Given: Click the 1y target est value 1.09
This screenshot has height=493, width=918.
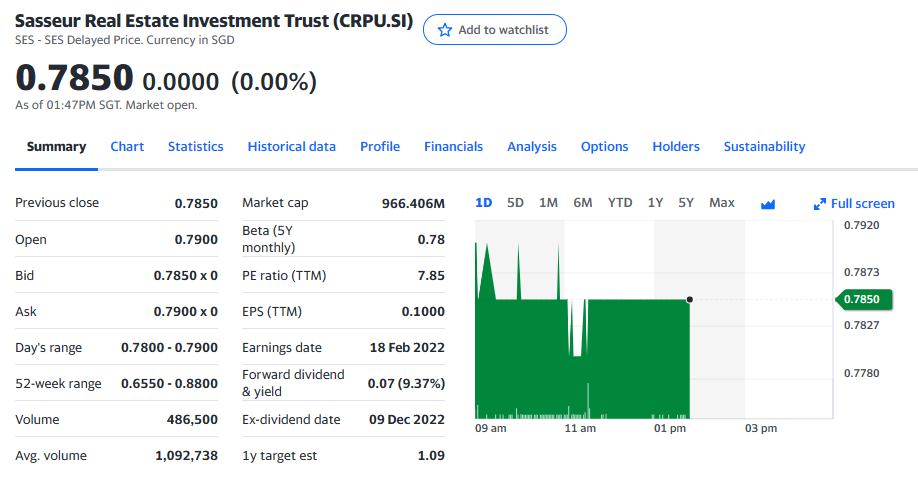Looking at the screenshot, I should click(x=431, y=456).
